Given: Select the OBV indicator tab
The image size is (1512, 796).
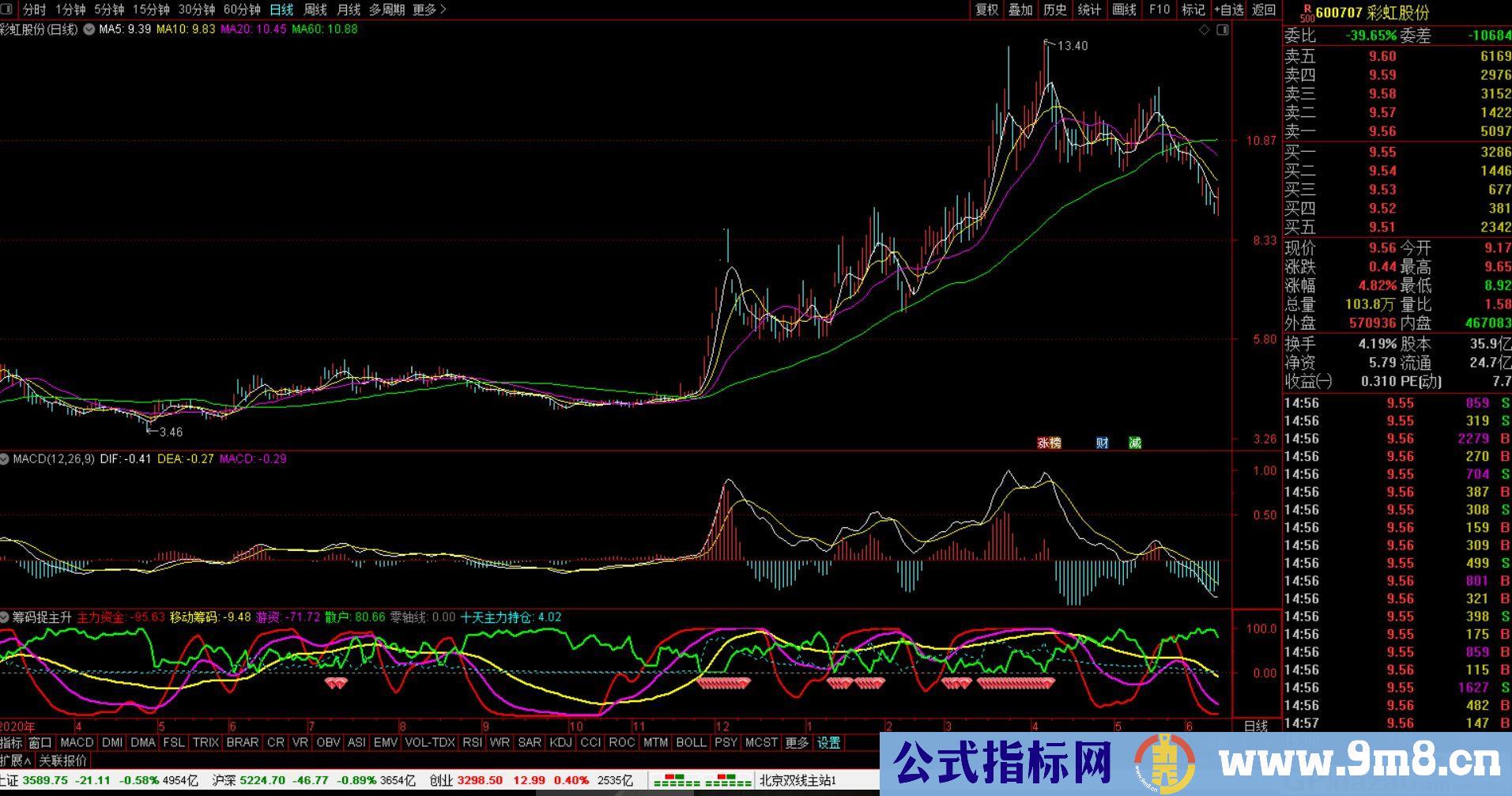Looking at the screenshot, I should point(328,743).
